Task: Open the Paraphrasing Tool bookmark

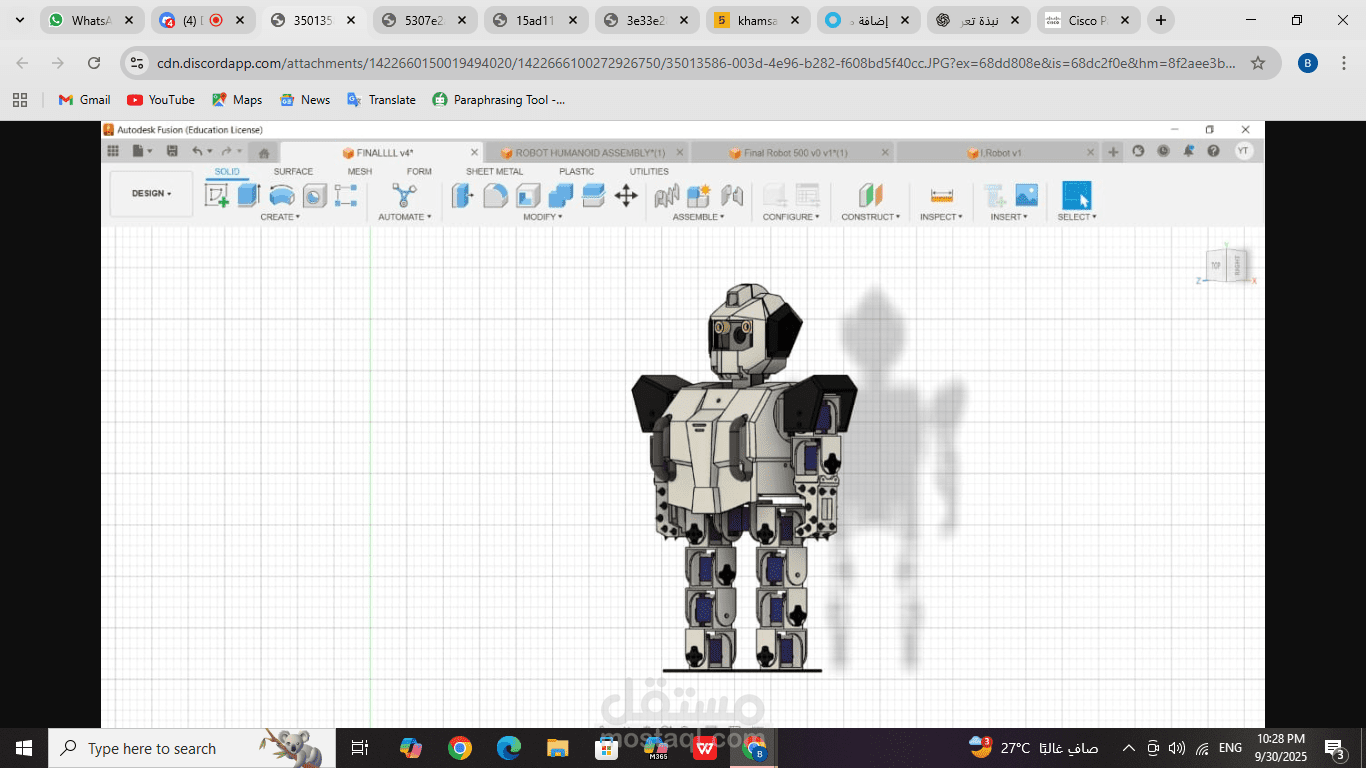Action: (x=498, y=100)
